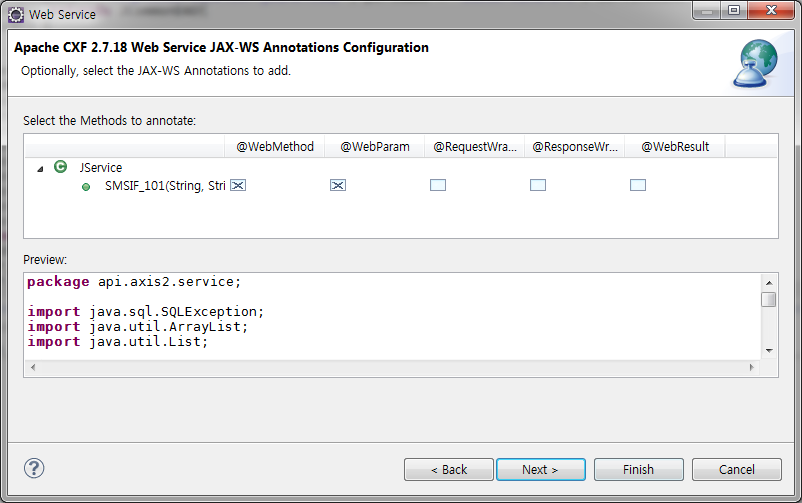Click the green method icon beside SMSIF_101
Image resolution: width=802 pixels, height=503 pixels.
(x=86, y=187)
